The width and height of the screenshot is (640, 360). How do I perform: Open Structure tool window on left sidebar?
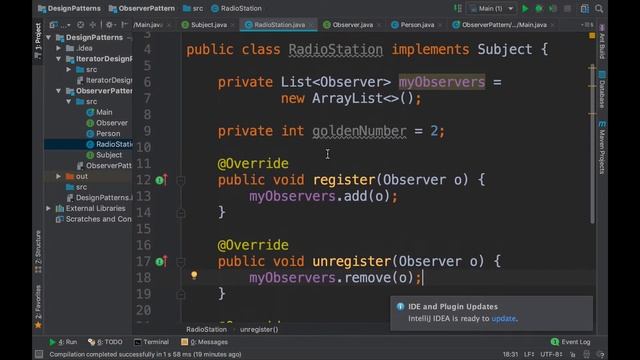(x=38, y=252)
